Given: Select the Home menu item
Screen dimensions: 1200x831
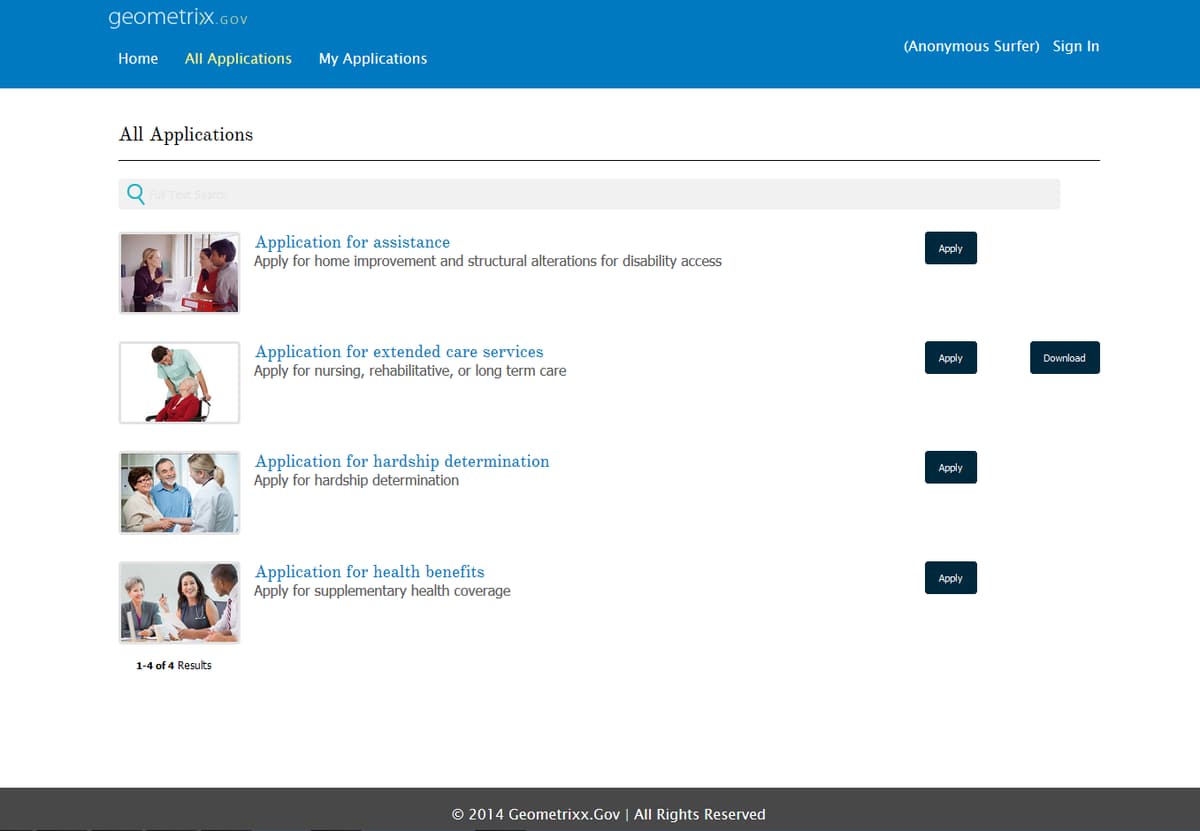Looking at the screenshot, I should 138,59.
